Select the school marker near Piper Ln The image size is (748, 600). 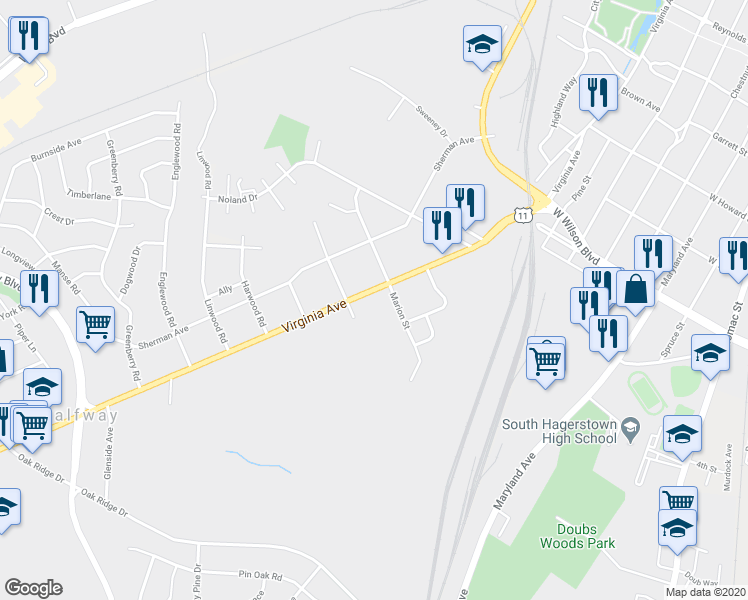click(42, 391)
